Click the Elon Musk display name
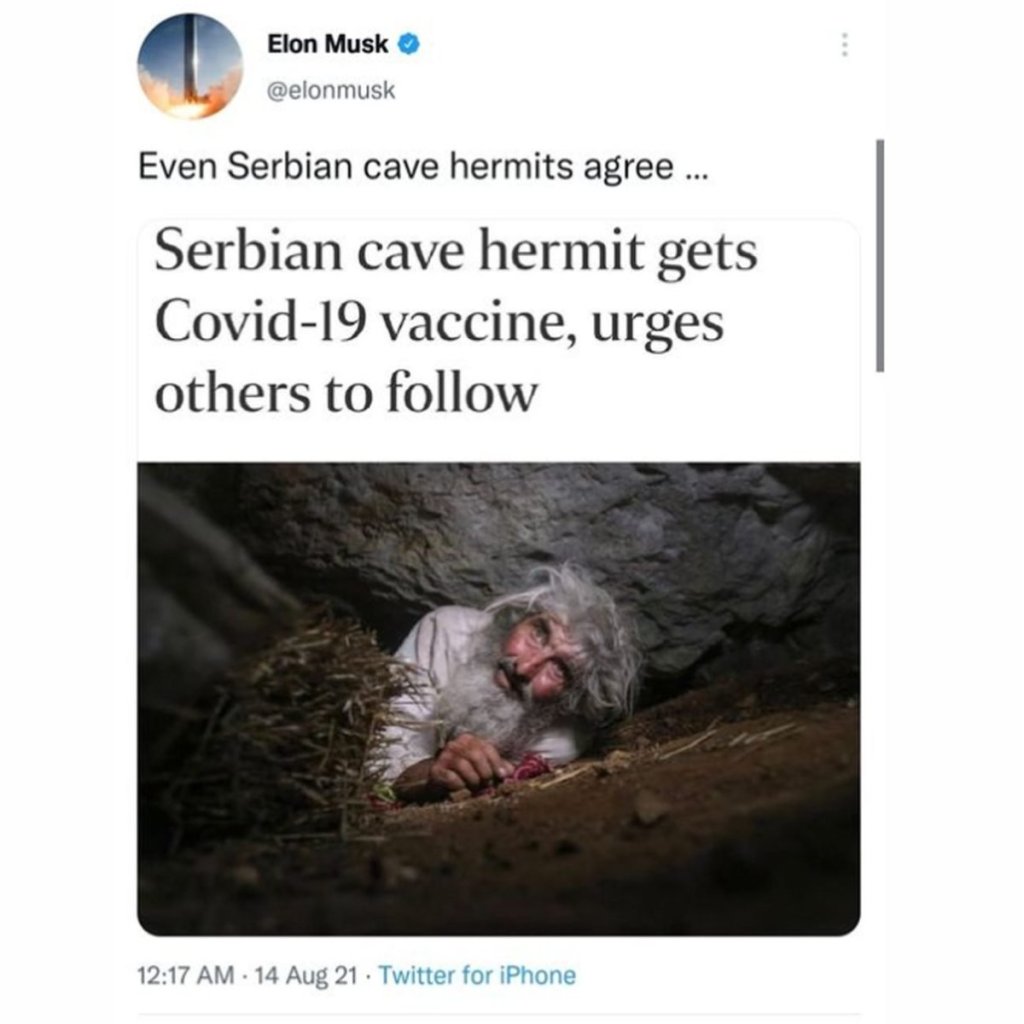The height and width of the screenshot is (1024, 1024). coord(326,45)
